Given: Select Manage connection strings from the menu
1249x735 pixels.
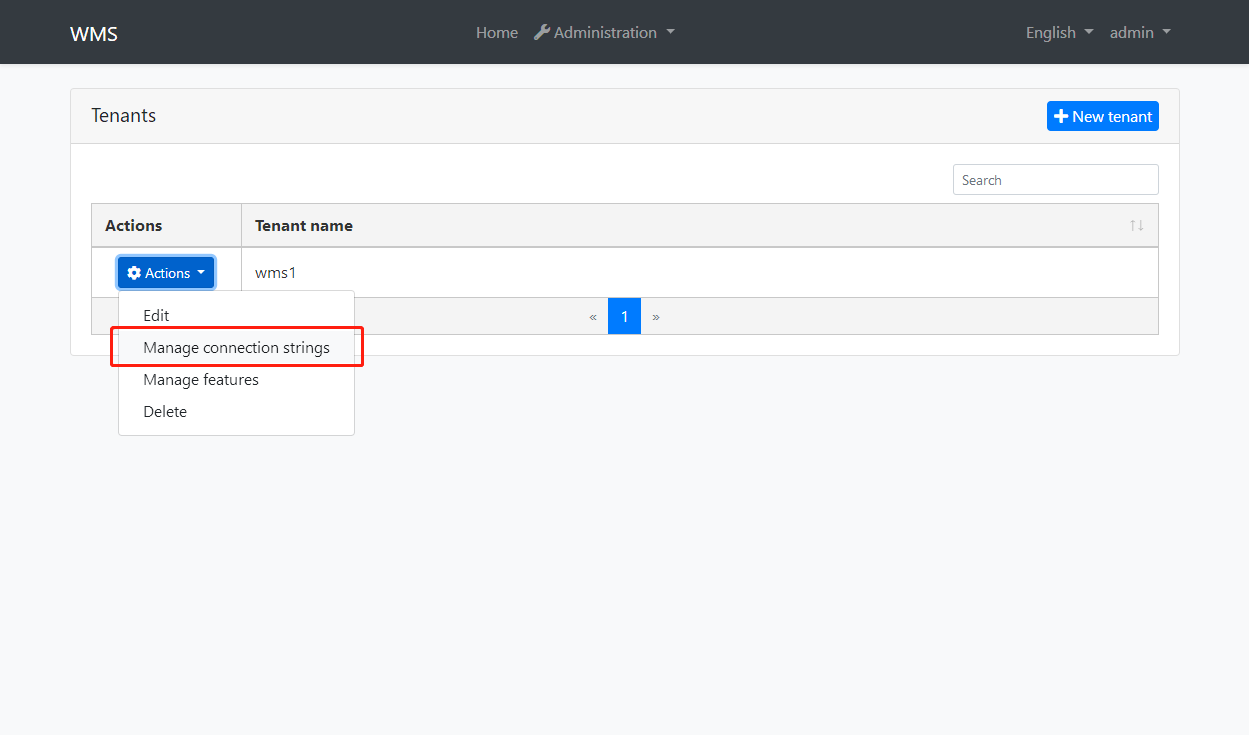Looking at the screenshot, I should (x=236, y=347).
